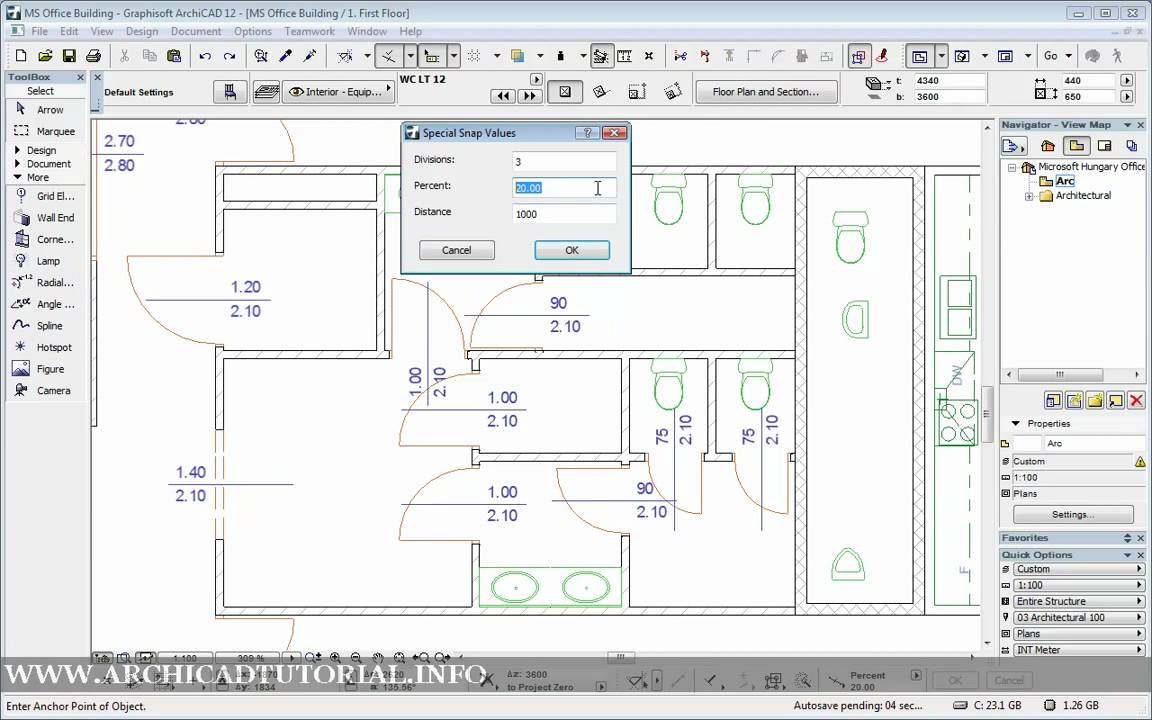This screenshot has width=1152, height=720.
Task: Open the Edit menu
Action: click(69, 31)
